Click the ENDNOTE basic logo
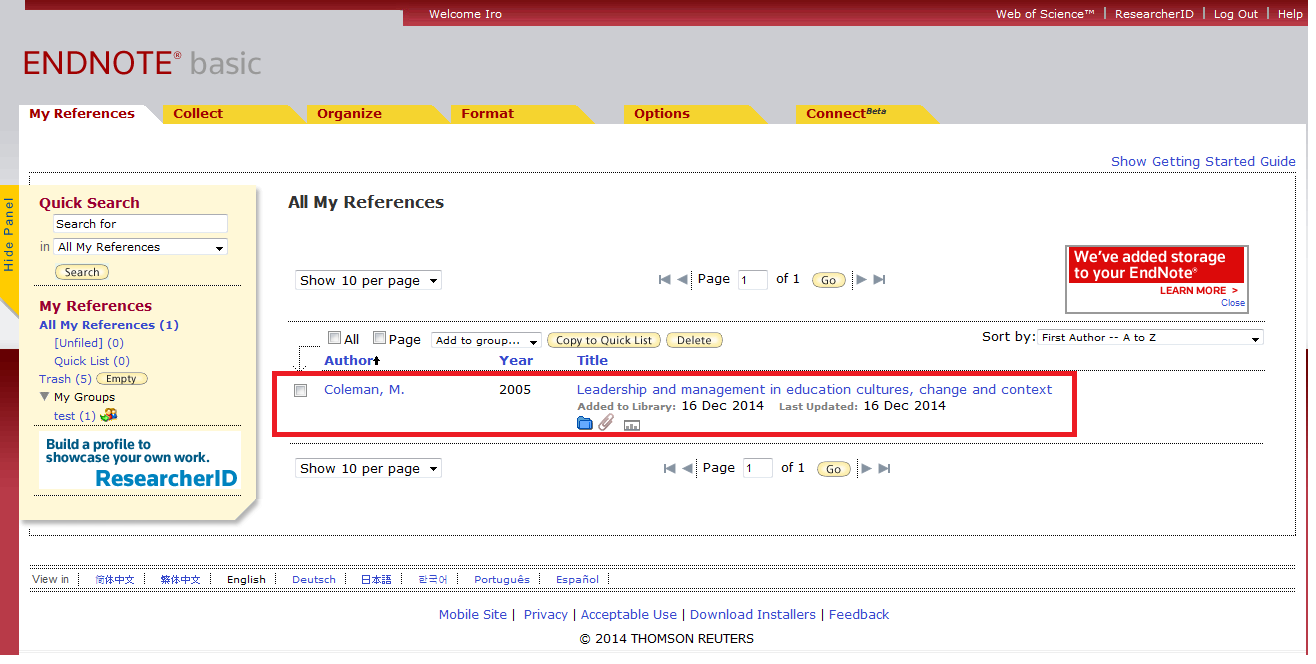This screenshot has height=664, width=1316. [x=142, y=64]
